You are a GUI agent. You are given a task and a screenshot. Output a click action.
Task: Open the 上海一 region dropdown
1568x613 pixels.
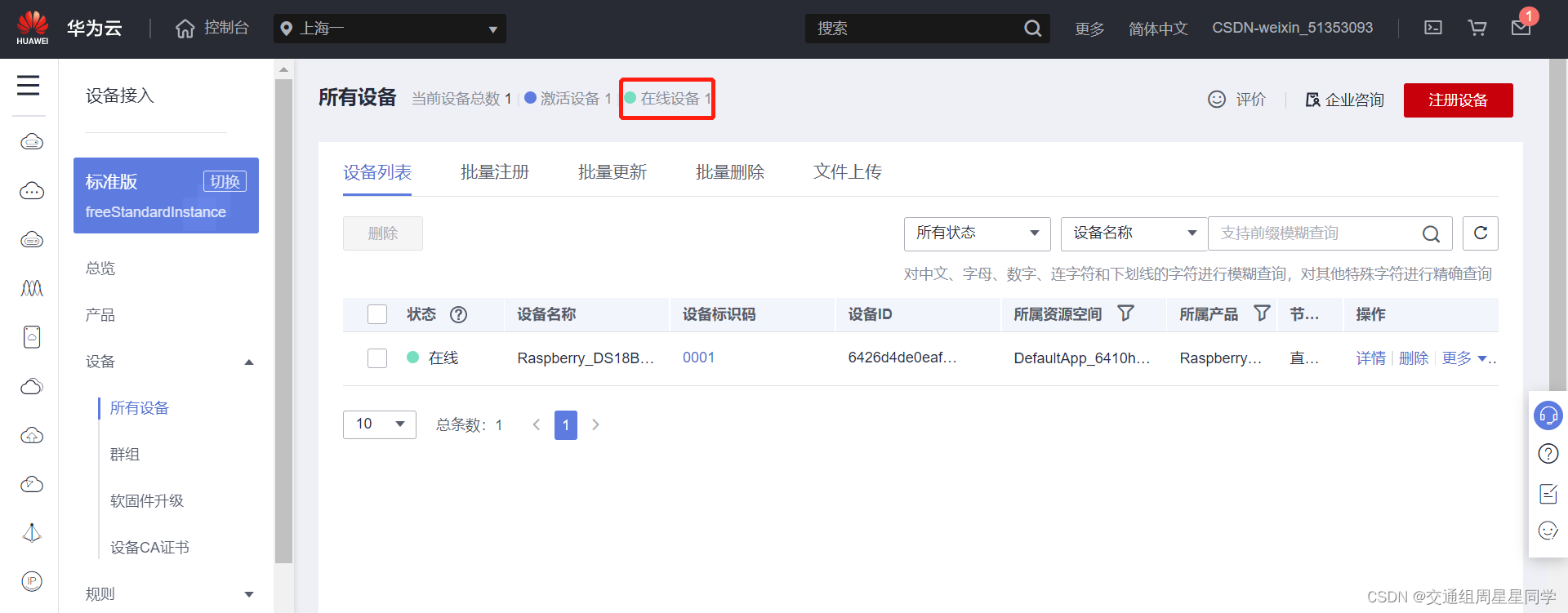point(390,29)
